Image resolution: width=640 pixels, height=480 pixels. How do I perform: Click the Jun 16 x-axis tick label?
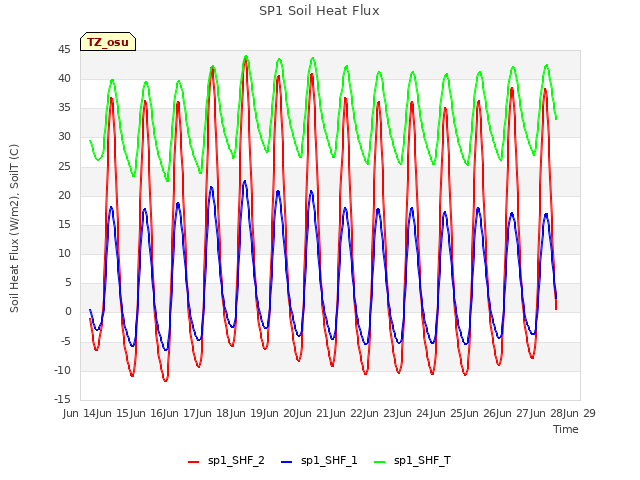(147, 413)
